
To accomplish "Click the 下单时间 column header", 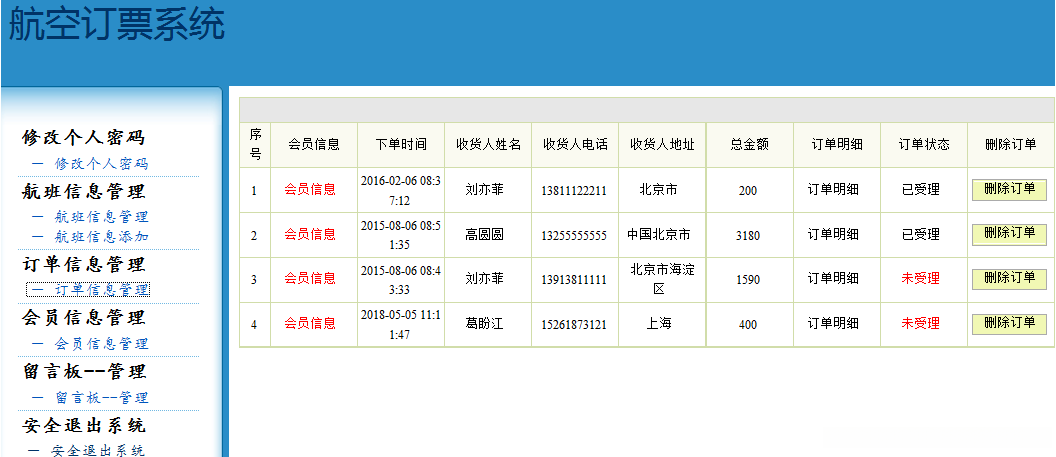I will coord(401,145).
